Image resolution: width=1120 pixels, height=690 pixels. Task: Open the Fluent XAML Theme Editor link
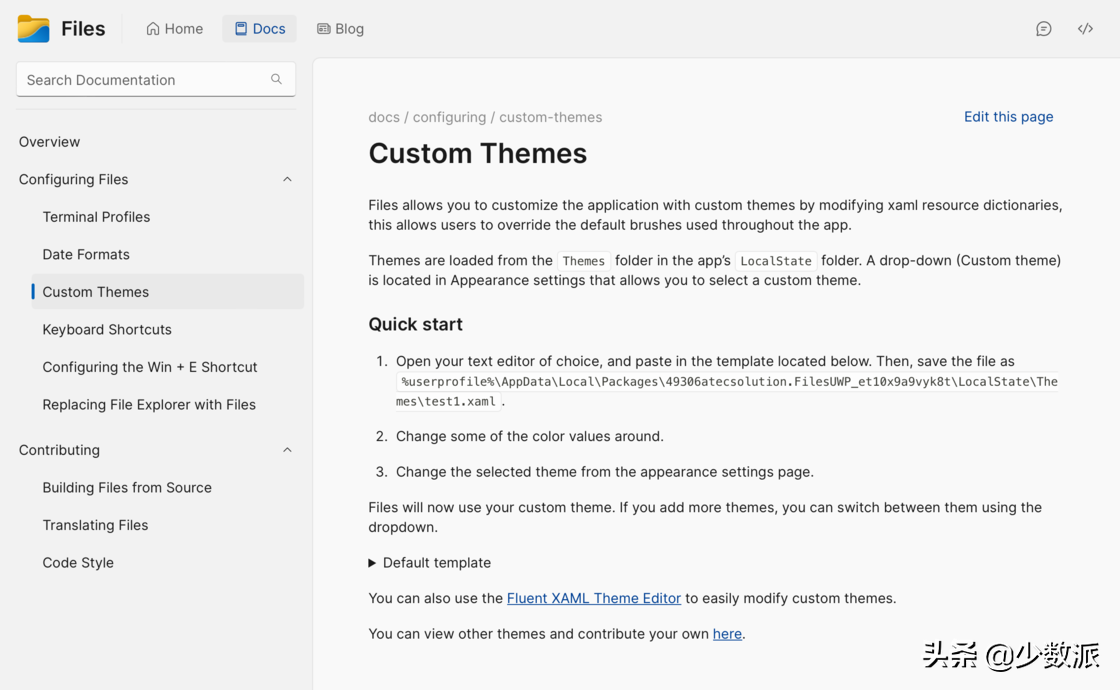click(x=593, y=598)
